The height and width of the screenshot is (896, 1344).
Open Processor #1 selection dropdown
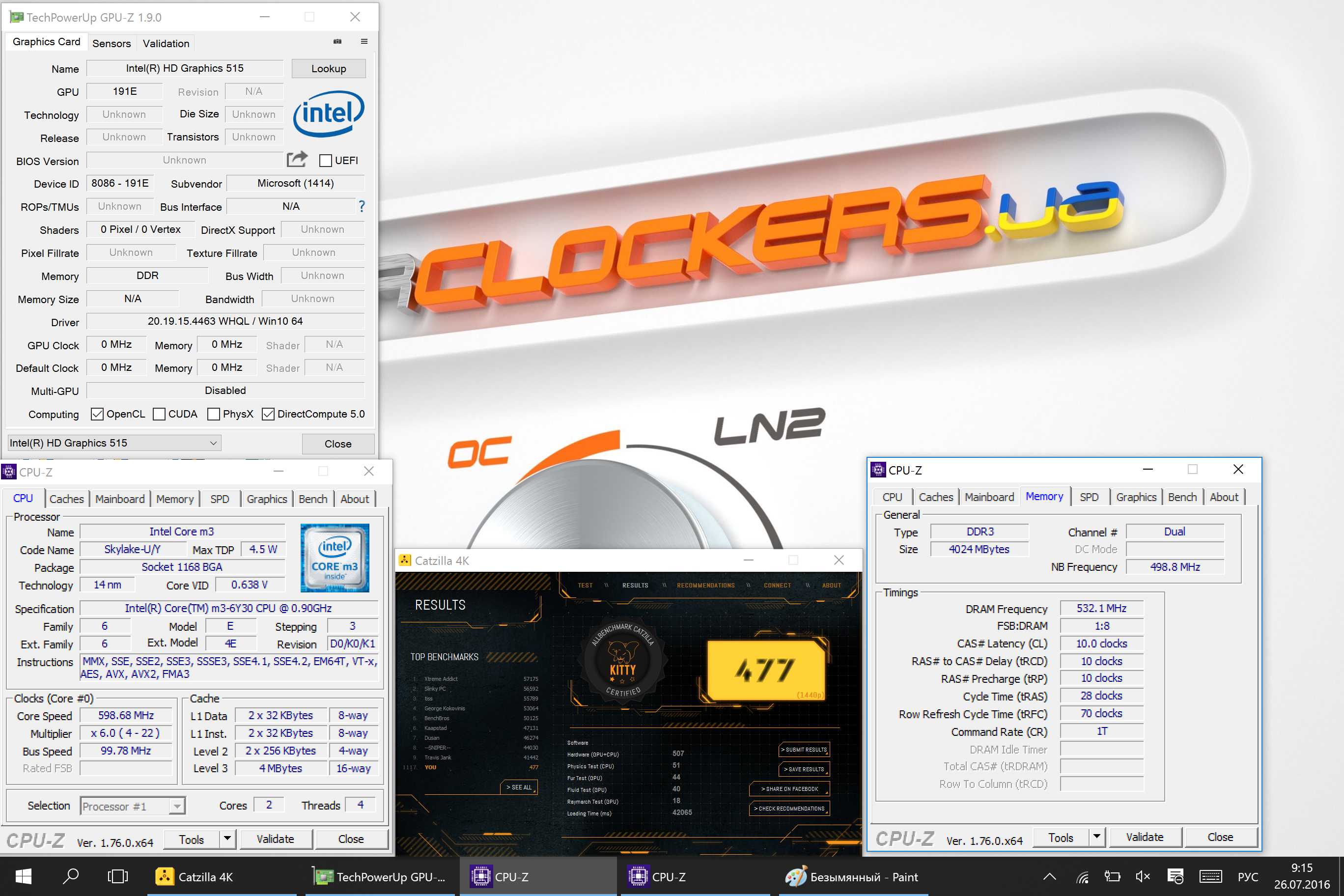click(x=133, y=806)
